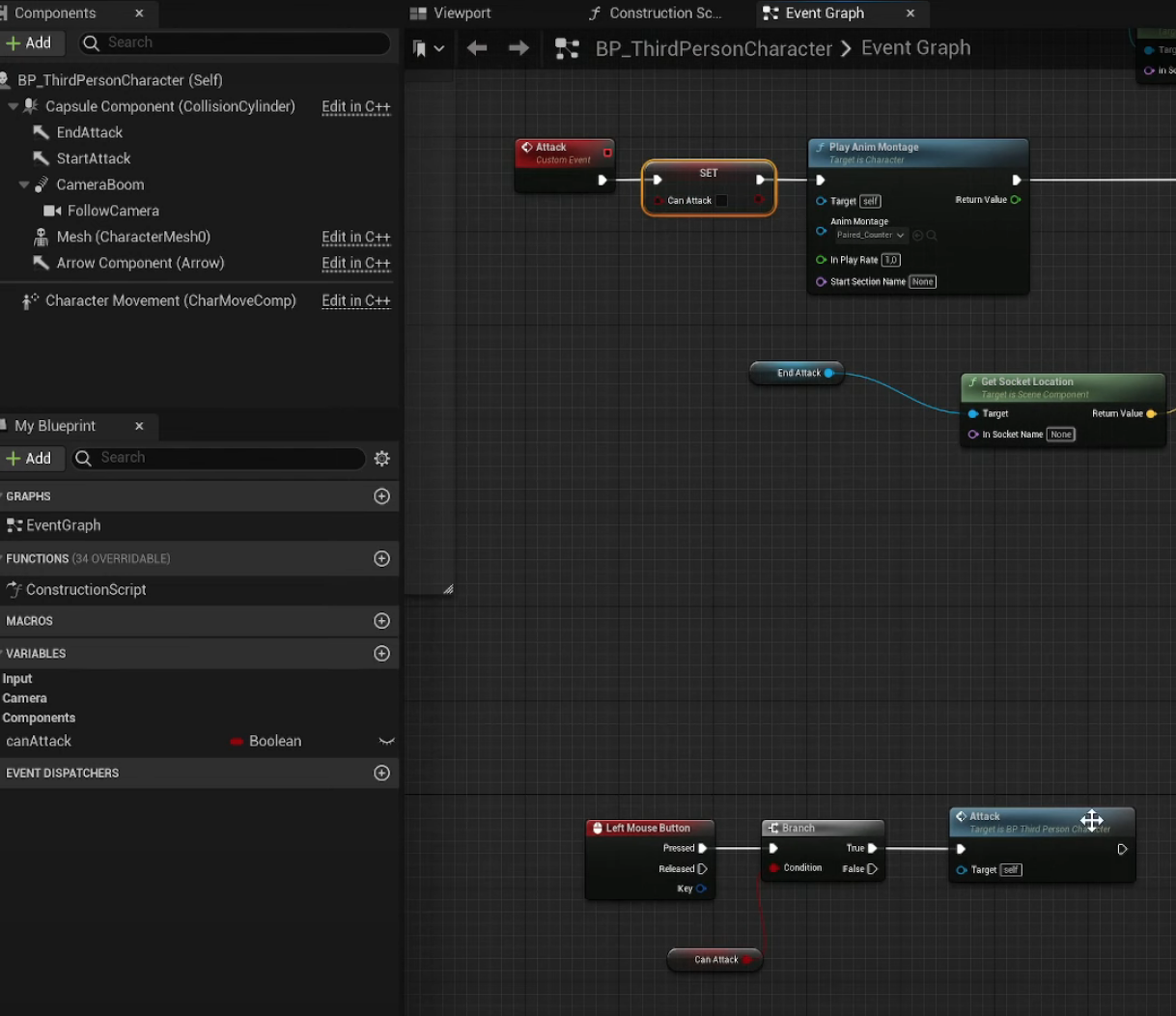Click the forward navigation arrow above the Event Graph
Image resolution: width=1176 pixels, height=1016 pixels.
(x=518, y=47)
